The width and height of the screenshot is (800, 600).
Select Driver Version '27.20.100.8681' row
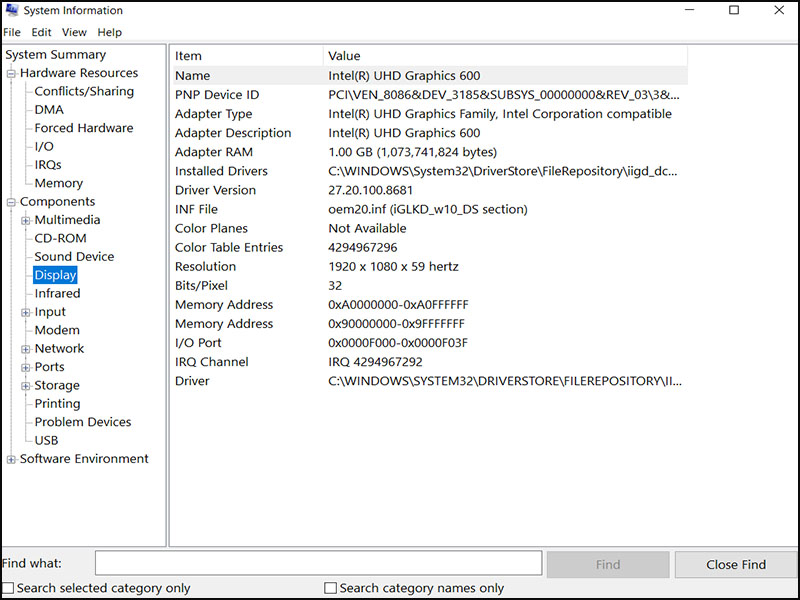tap(430, 190)
